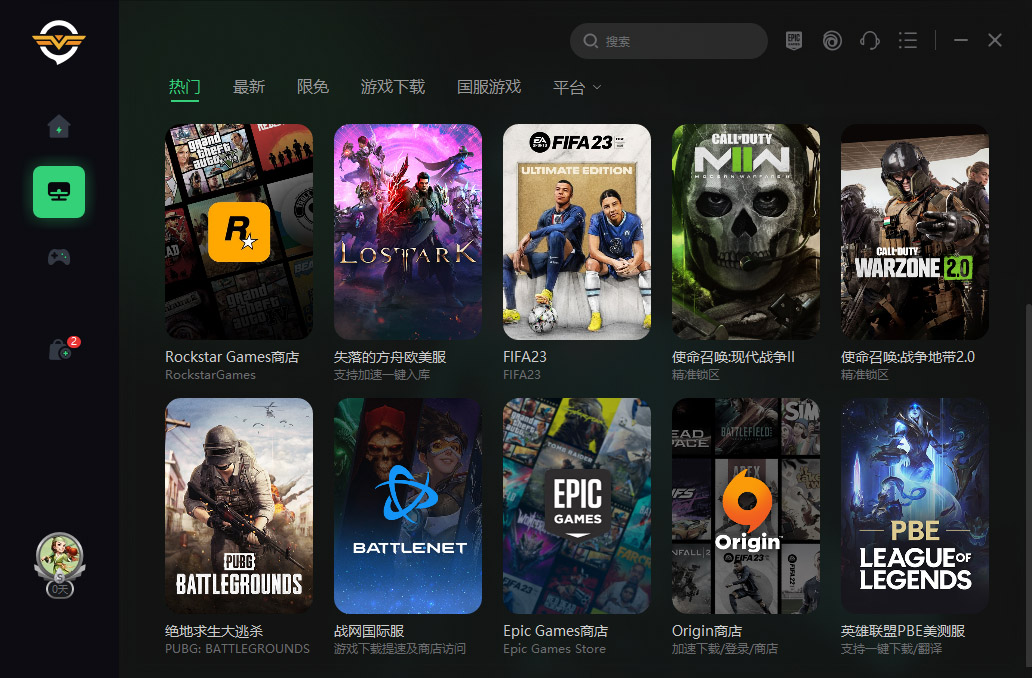This screenshot has height=678, width=1032.
Task: Click the 使命召唤:战争地带2.0 title
Action: (x=908, y=357)
